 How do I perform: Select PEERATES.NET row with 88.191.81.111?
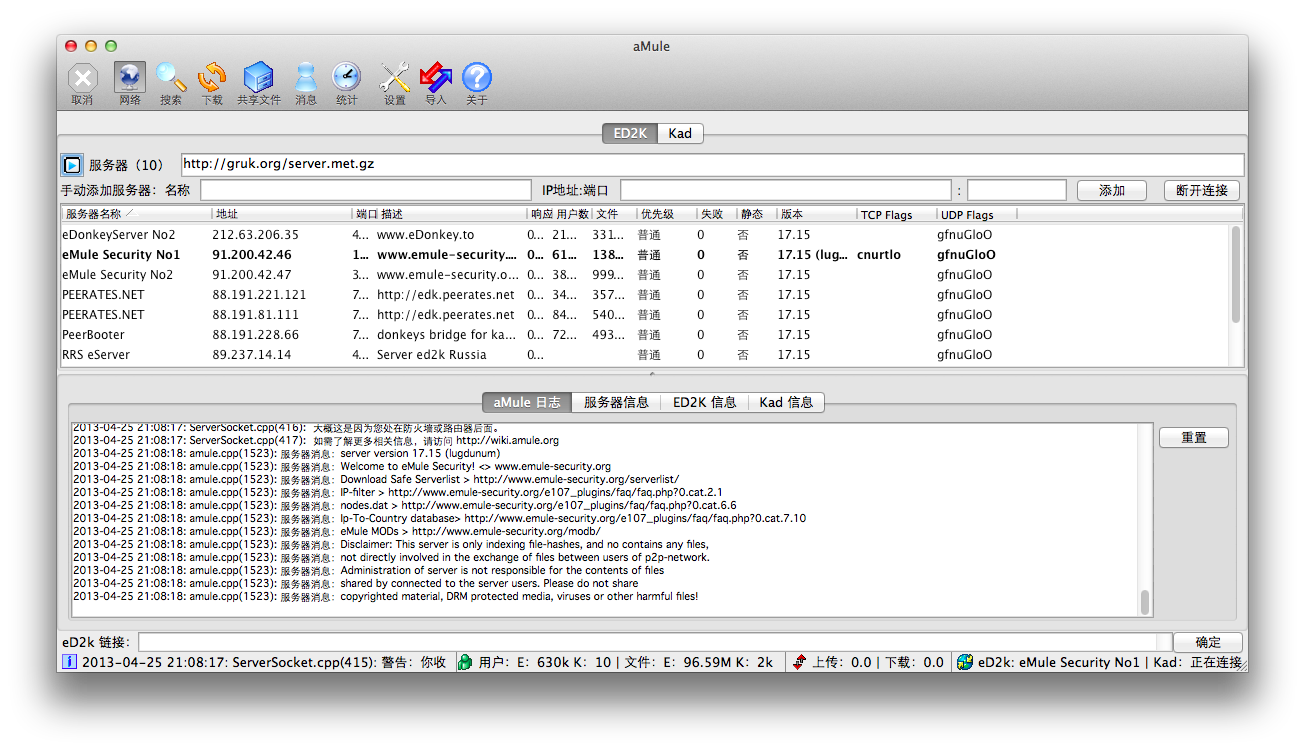645,315
